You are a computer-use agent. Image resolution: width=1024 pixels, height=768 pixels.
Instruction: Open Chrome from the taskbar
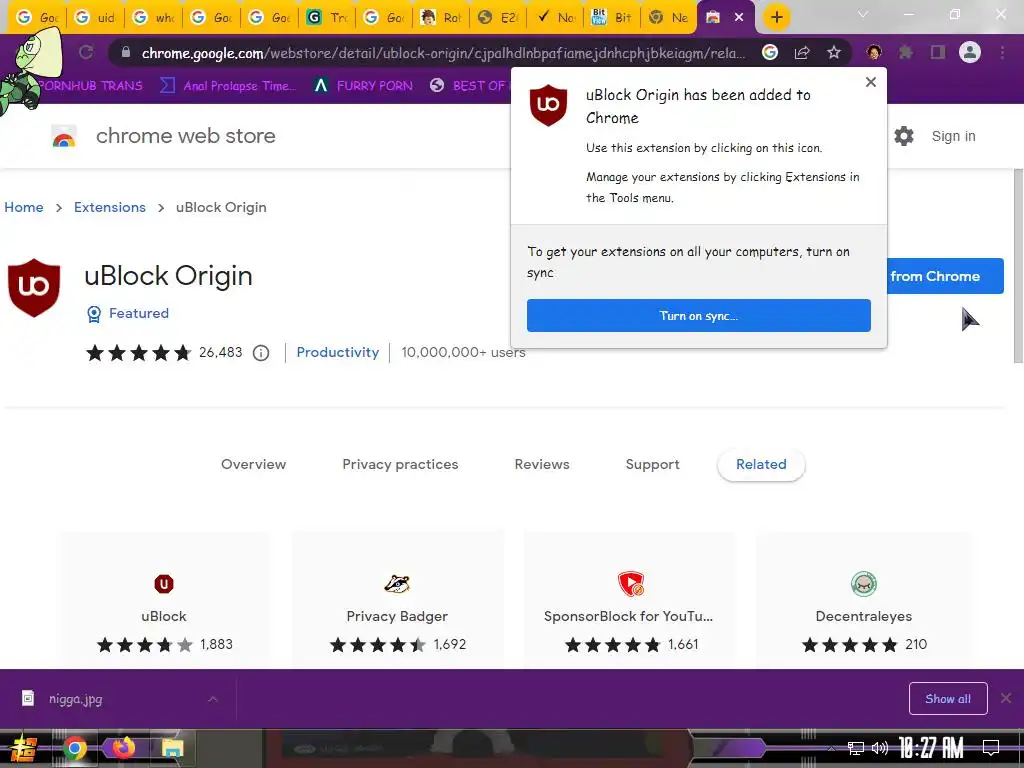74,748
